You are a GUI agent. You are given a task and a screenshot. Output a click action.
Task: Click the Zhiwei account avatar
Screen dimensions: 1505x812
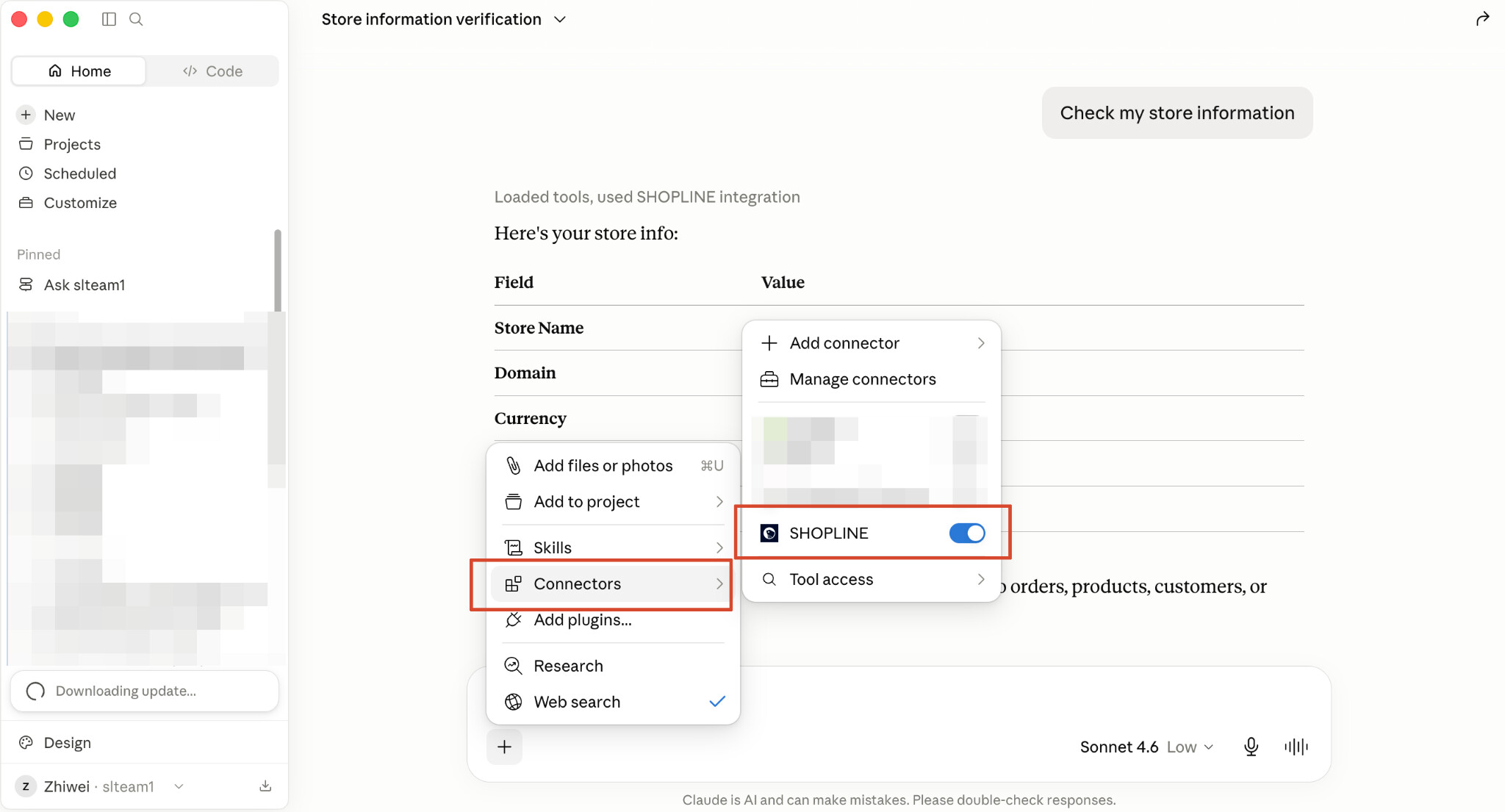[x=26, y=786]
